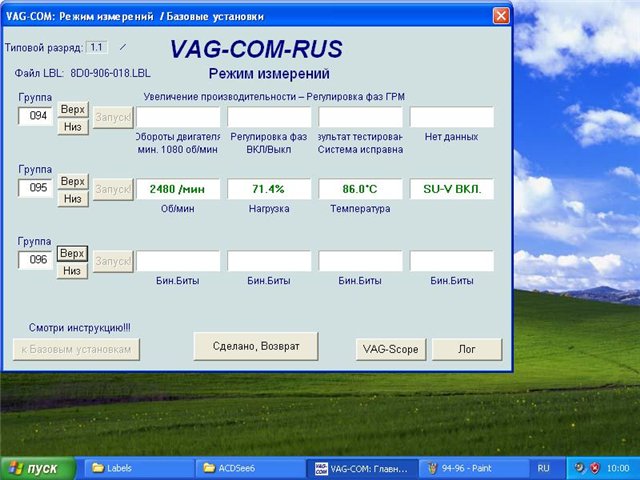The height and width of the screenshot is (480, 640).
Task: Click Запуск! button for group 094
Action: (x=113, y=118)
